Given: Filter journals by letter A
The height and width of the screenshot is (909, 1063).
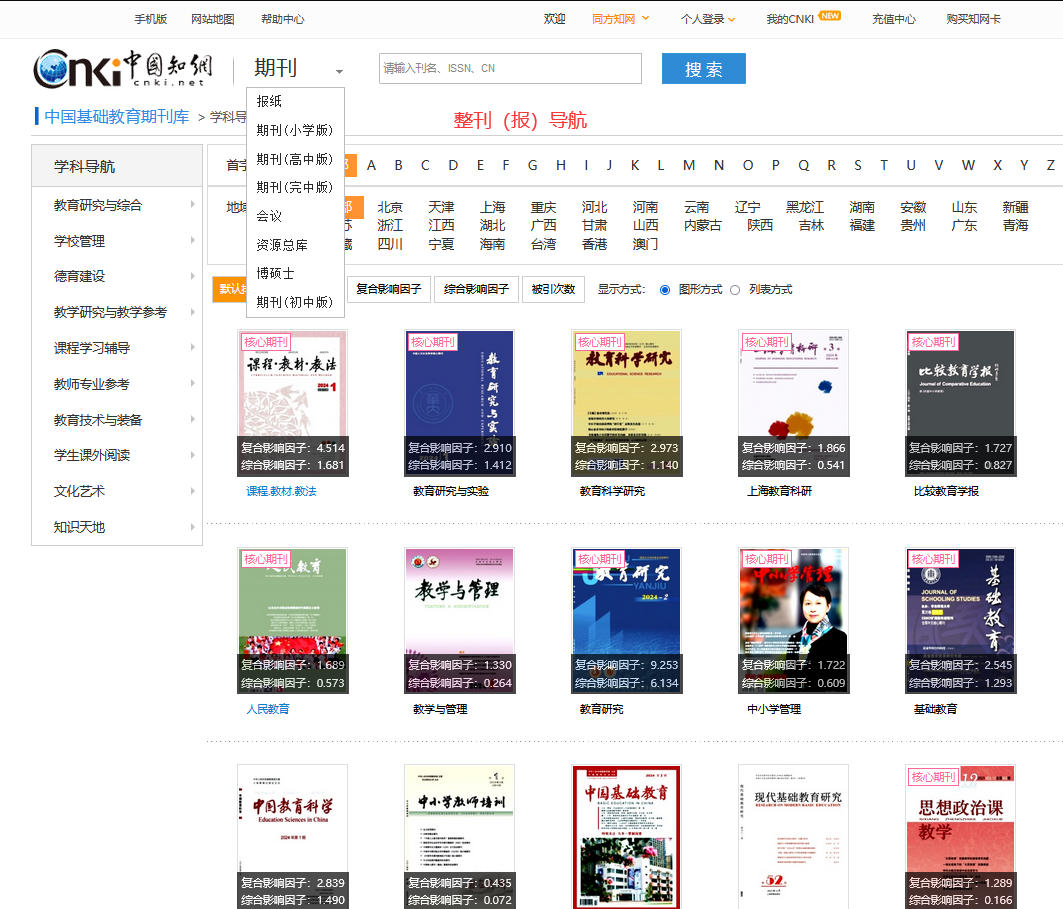Looking at the screenshot, I should click(x=372, y=165).
